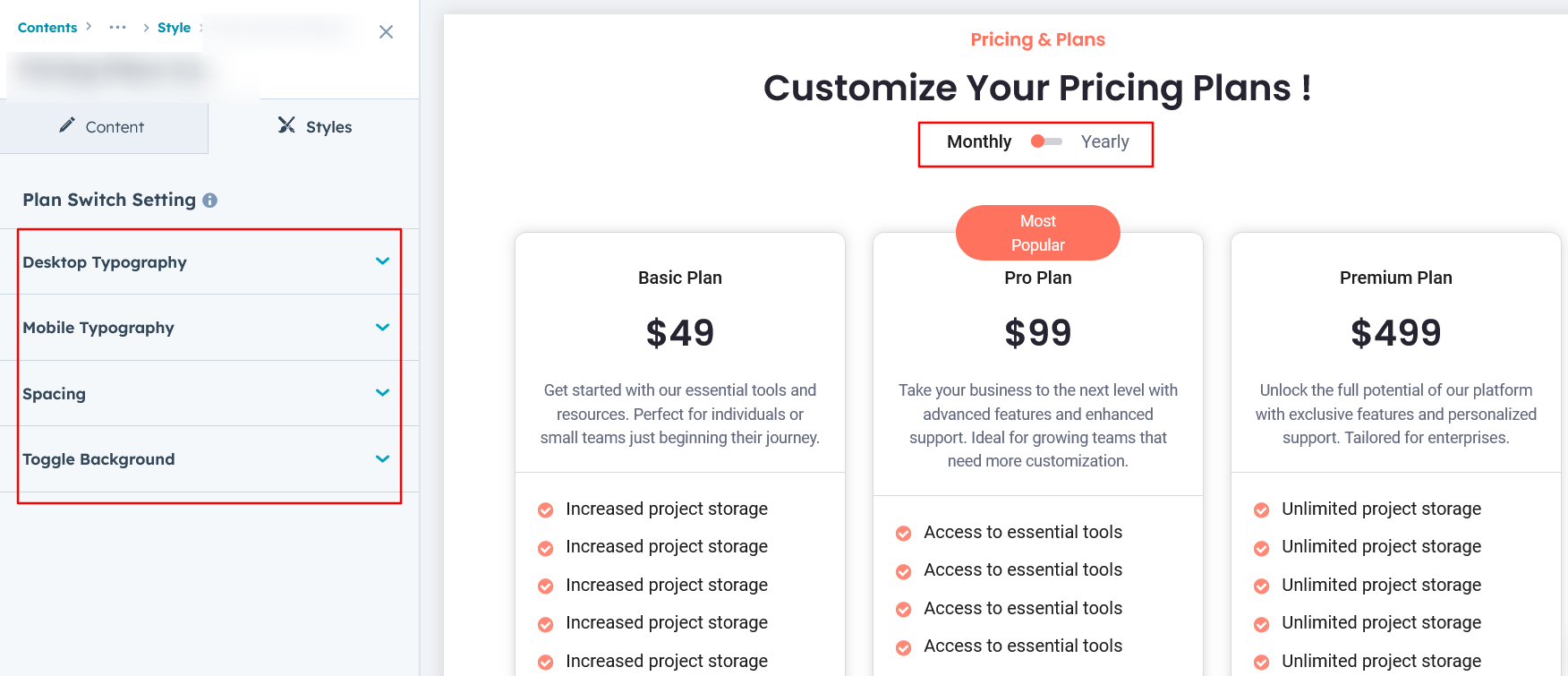Close the sidebar editor panel
This screenshot has width=1568, height=676.
pos(386,32)
